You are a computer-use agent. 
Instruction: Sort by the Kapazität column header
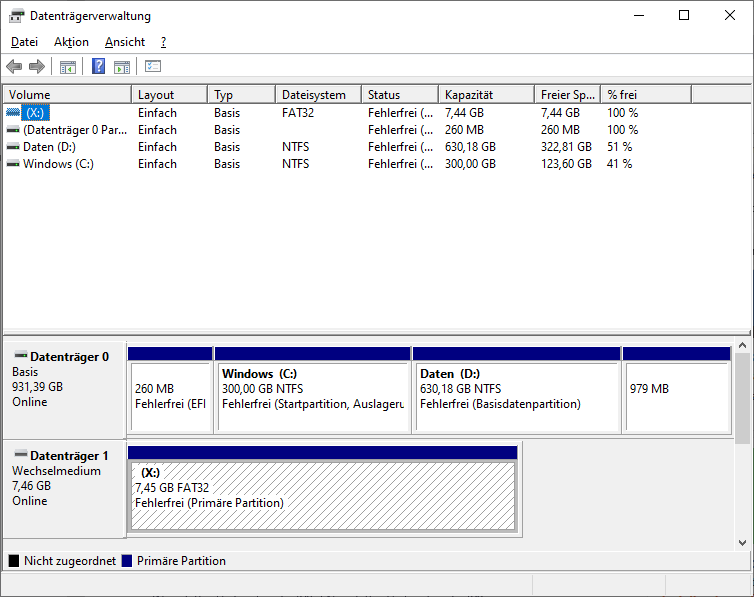pos(487,95)
